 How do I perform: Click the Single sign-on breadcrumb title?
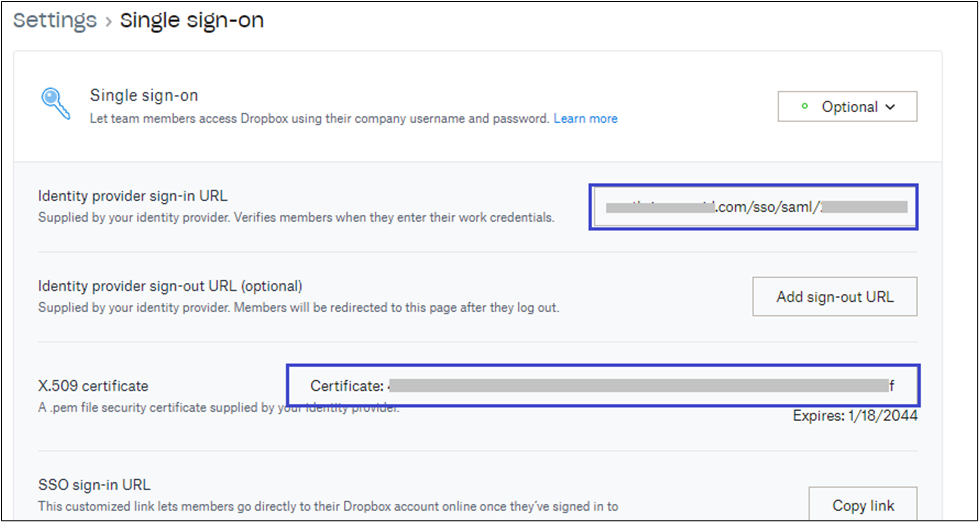(192, 20)
